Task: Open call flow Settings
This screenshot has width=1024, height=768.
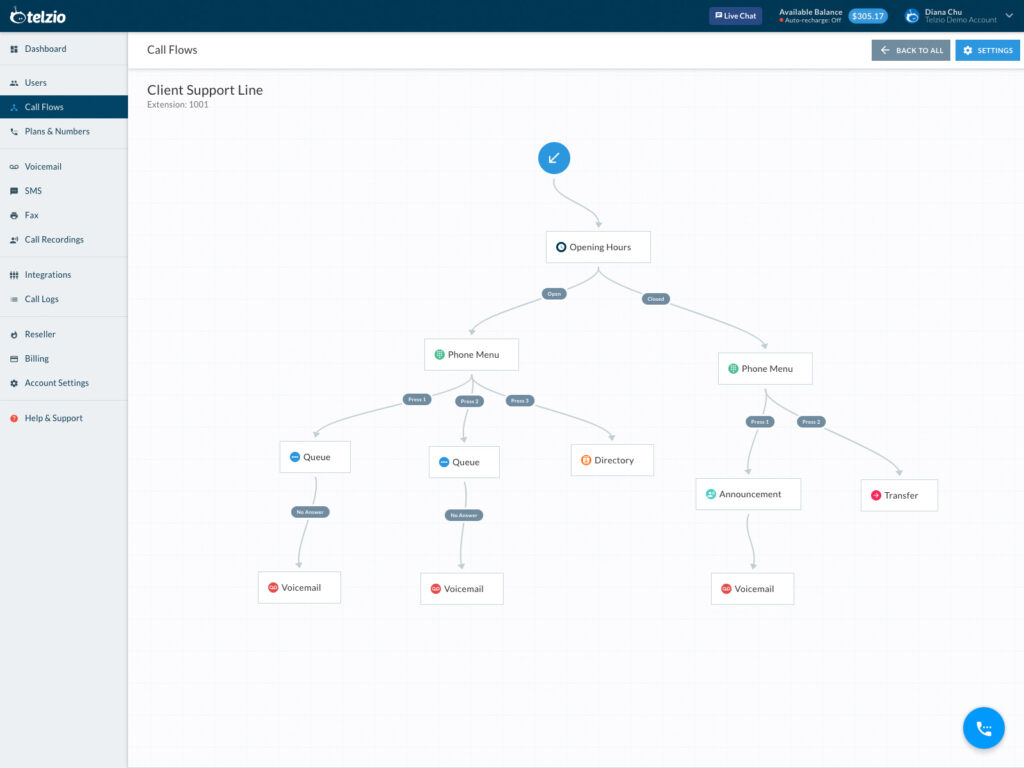Action: pos(987,50)
